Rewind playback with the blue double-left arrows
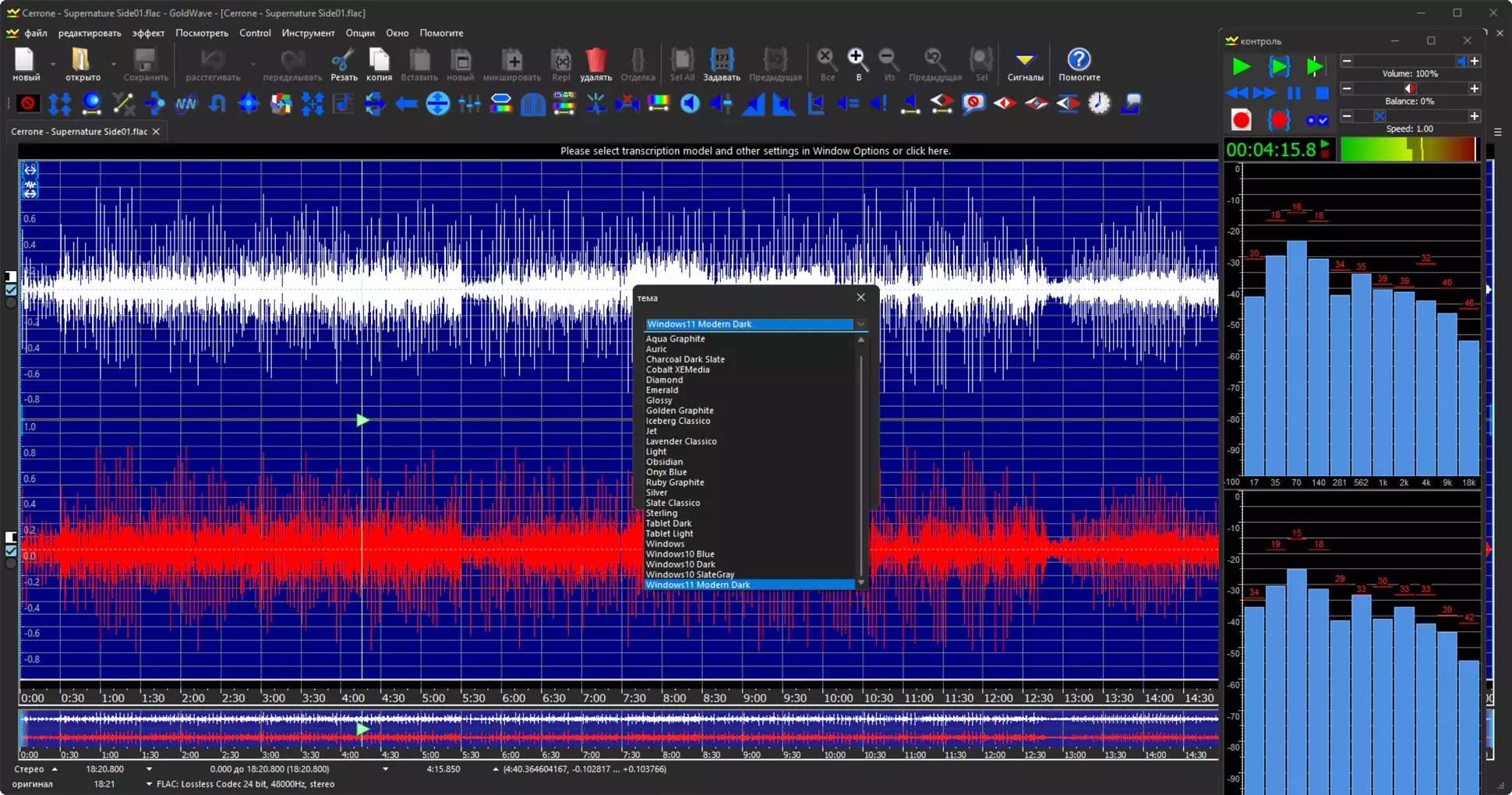The width and height of the screenshot is (1512, 795). pyautogui.click(x=1236, y=94)
